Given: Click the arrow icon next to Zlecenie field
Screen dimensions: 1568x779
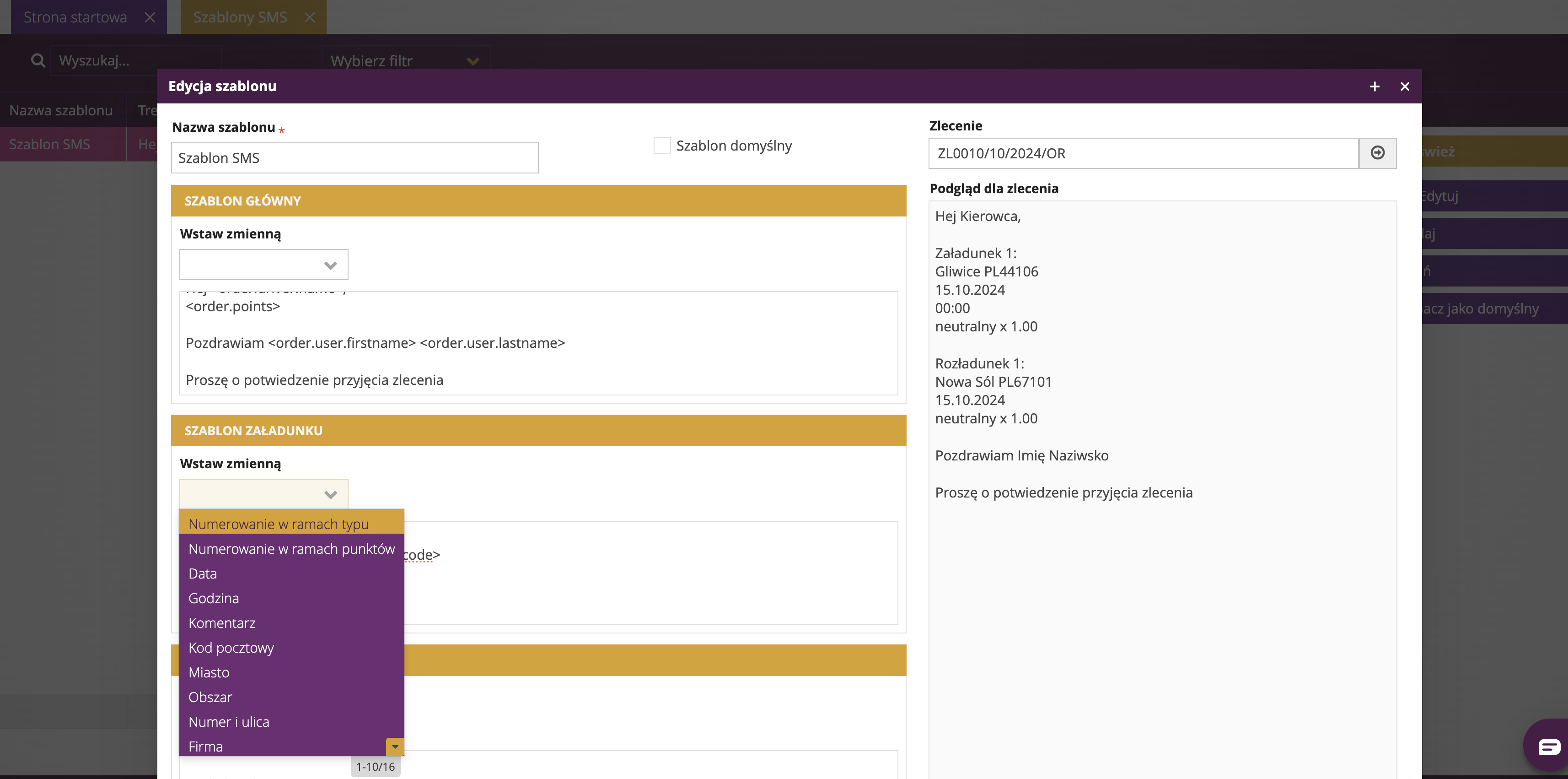Looking at the screenshot, I should pos(1377,153).
